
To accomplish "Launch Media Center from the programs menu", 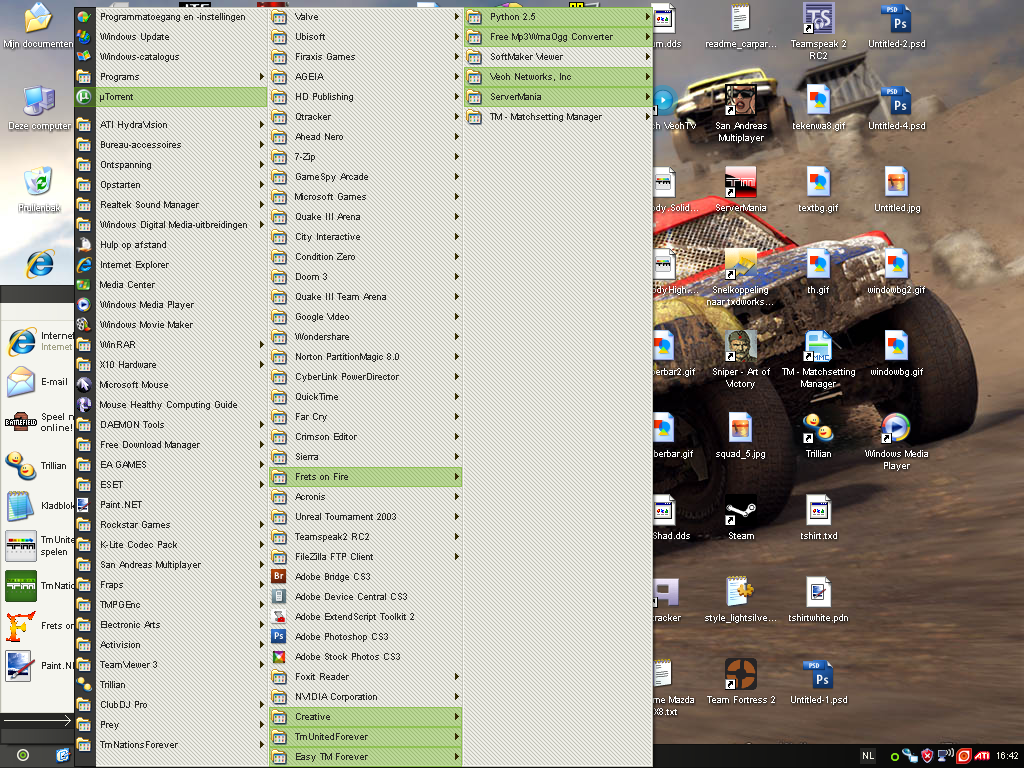I will coord(170,285).
